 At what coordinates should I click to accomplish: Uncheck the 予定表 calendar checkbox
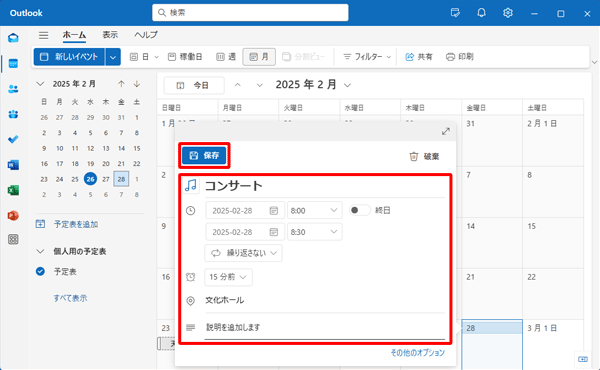click(40, 271)
